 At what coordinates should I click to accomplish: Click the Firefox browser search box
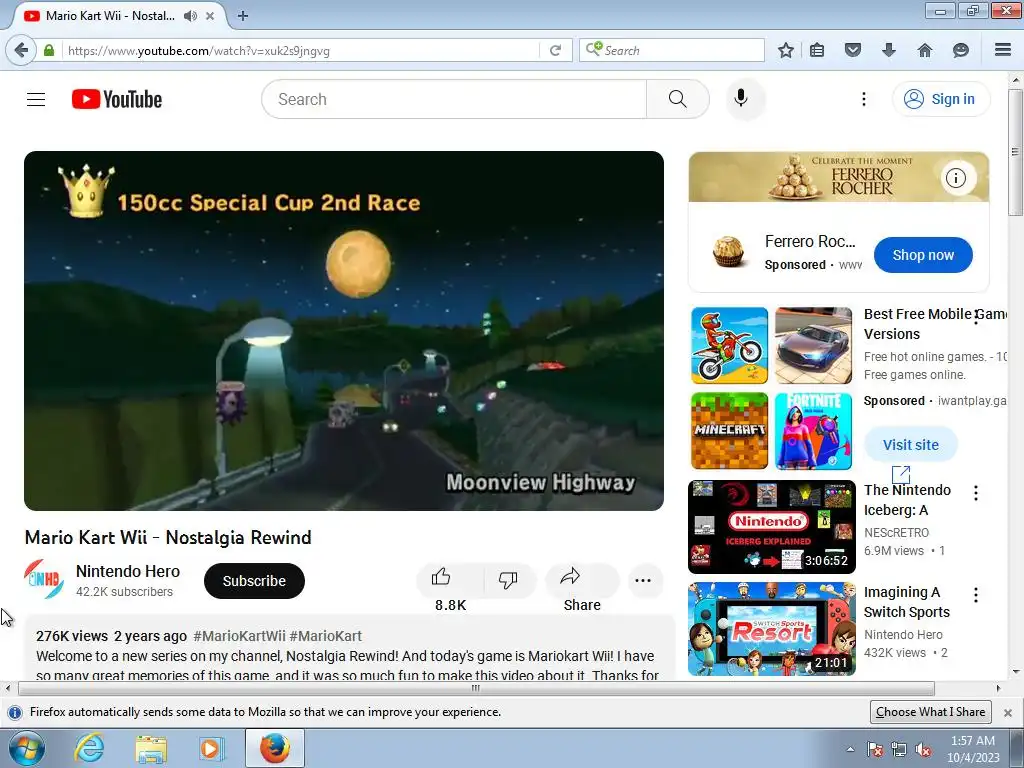tap(671, 50)
